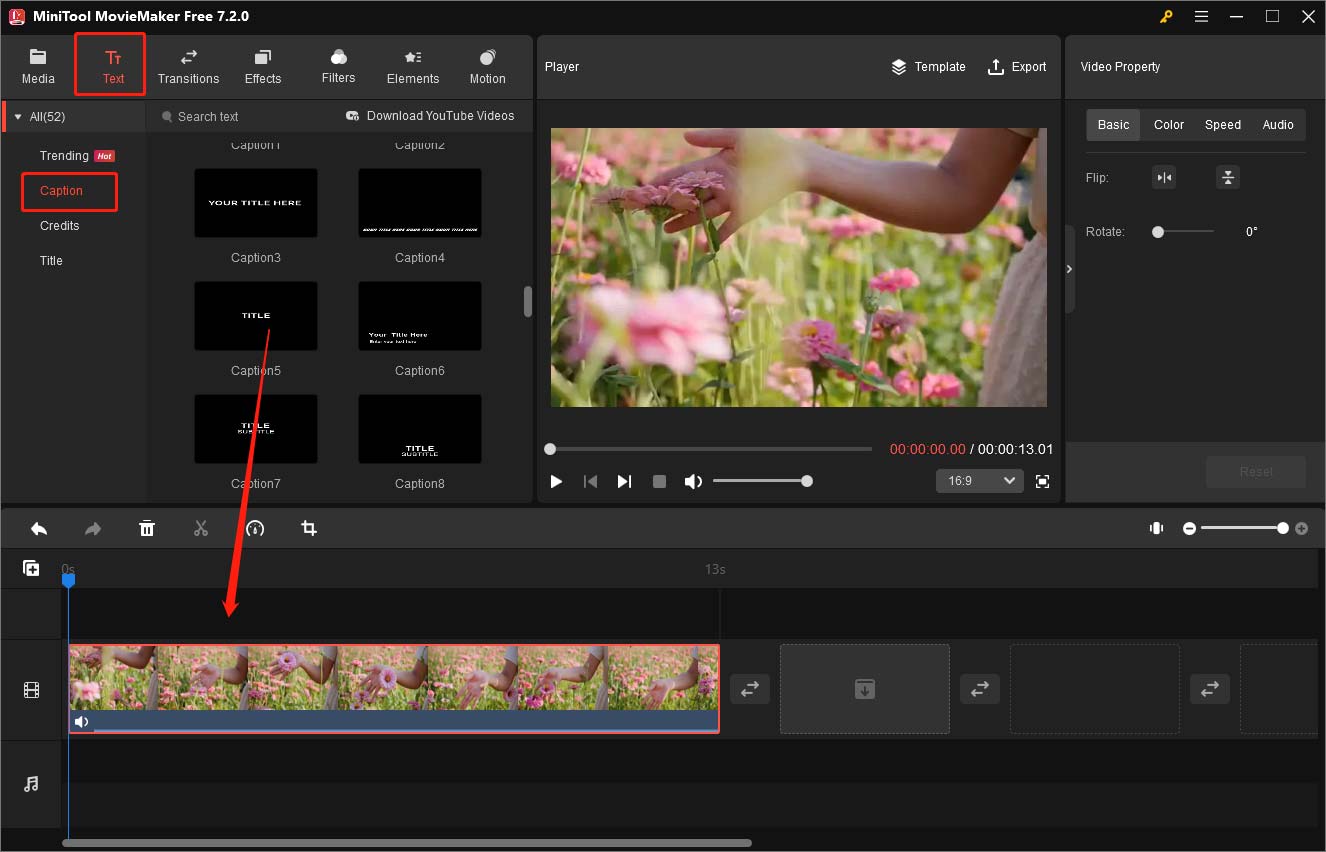Screen dimensions: 1326x852
Task: Play the video preview
Action: (x=556, y=481)
